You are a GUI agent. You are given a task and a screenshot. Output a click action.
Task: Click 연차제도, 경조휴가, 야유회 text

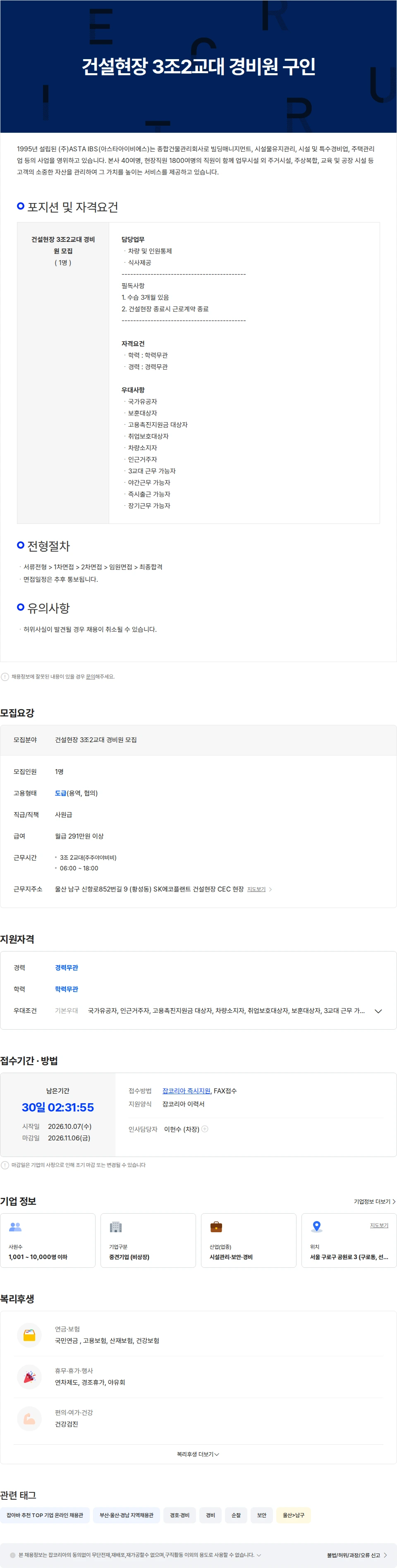click(90, 1382)
